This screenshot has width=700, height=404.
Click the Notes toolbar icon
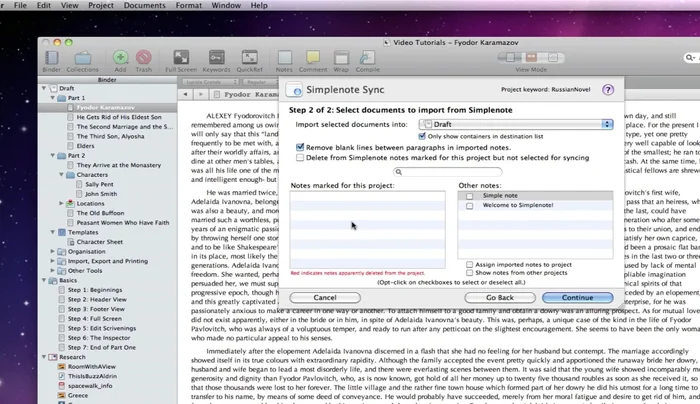point(284,58)
